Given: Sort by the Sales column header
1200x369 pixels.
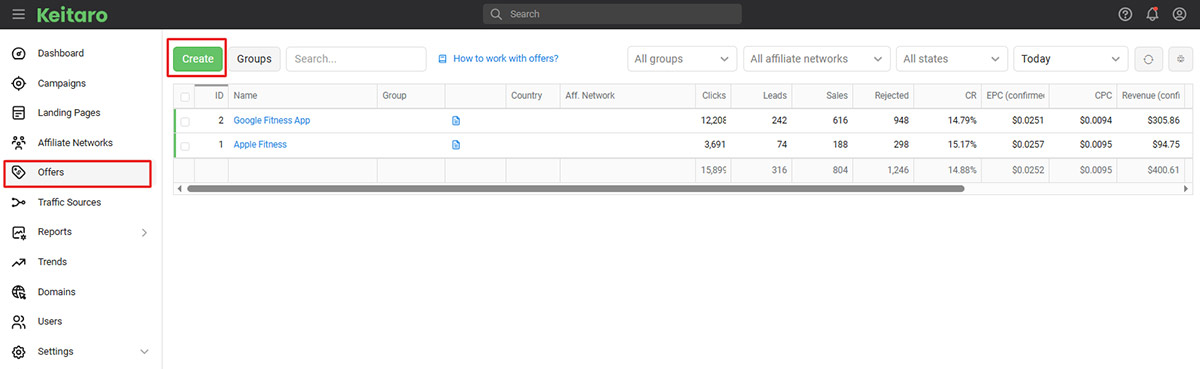Looking at the screenshot, I should (823, 96).
